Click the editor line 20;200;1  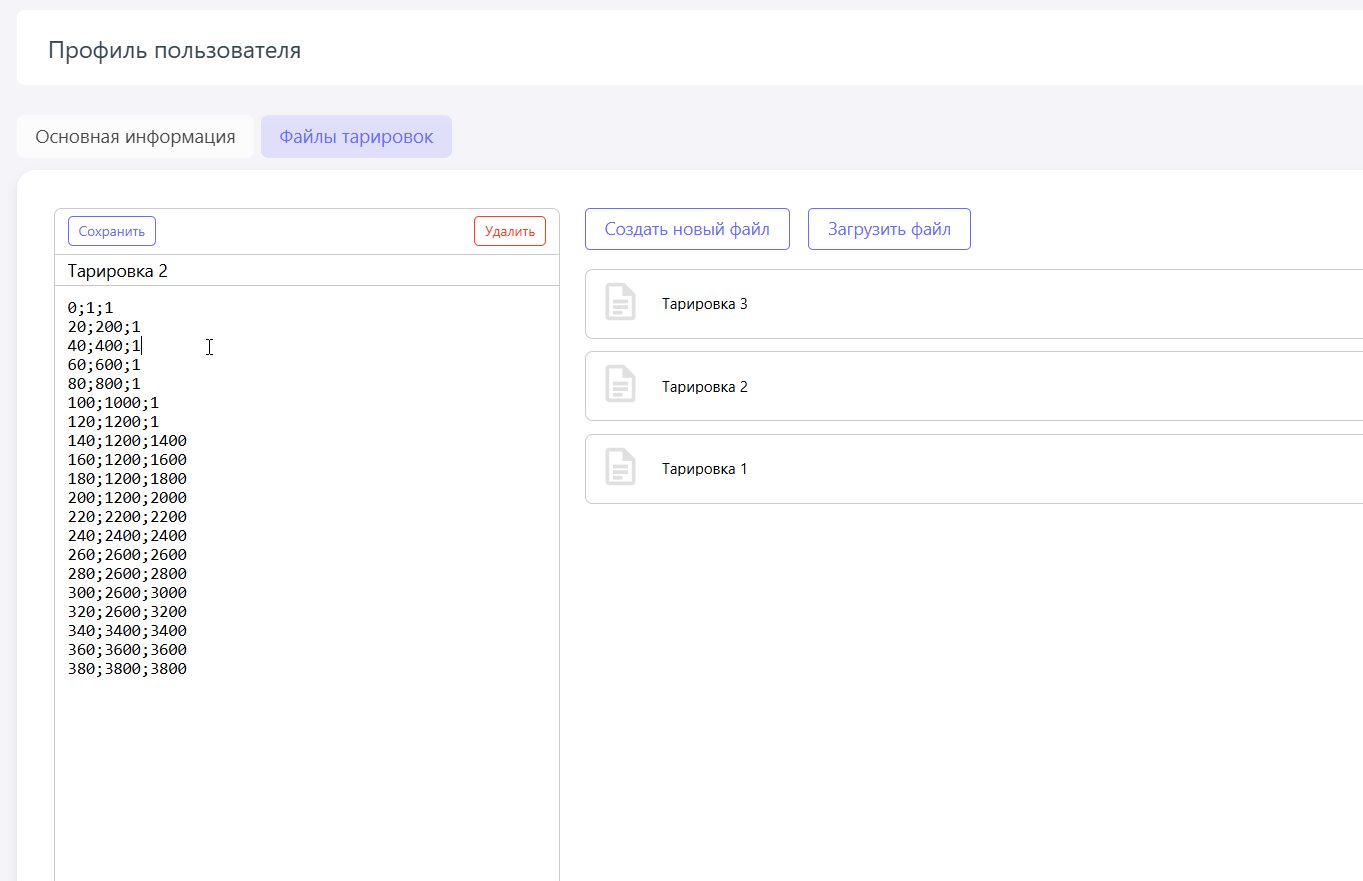104,327
